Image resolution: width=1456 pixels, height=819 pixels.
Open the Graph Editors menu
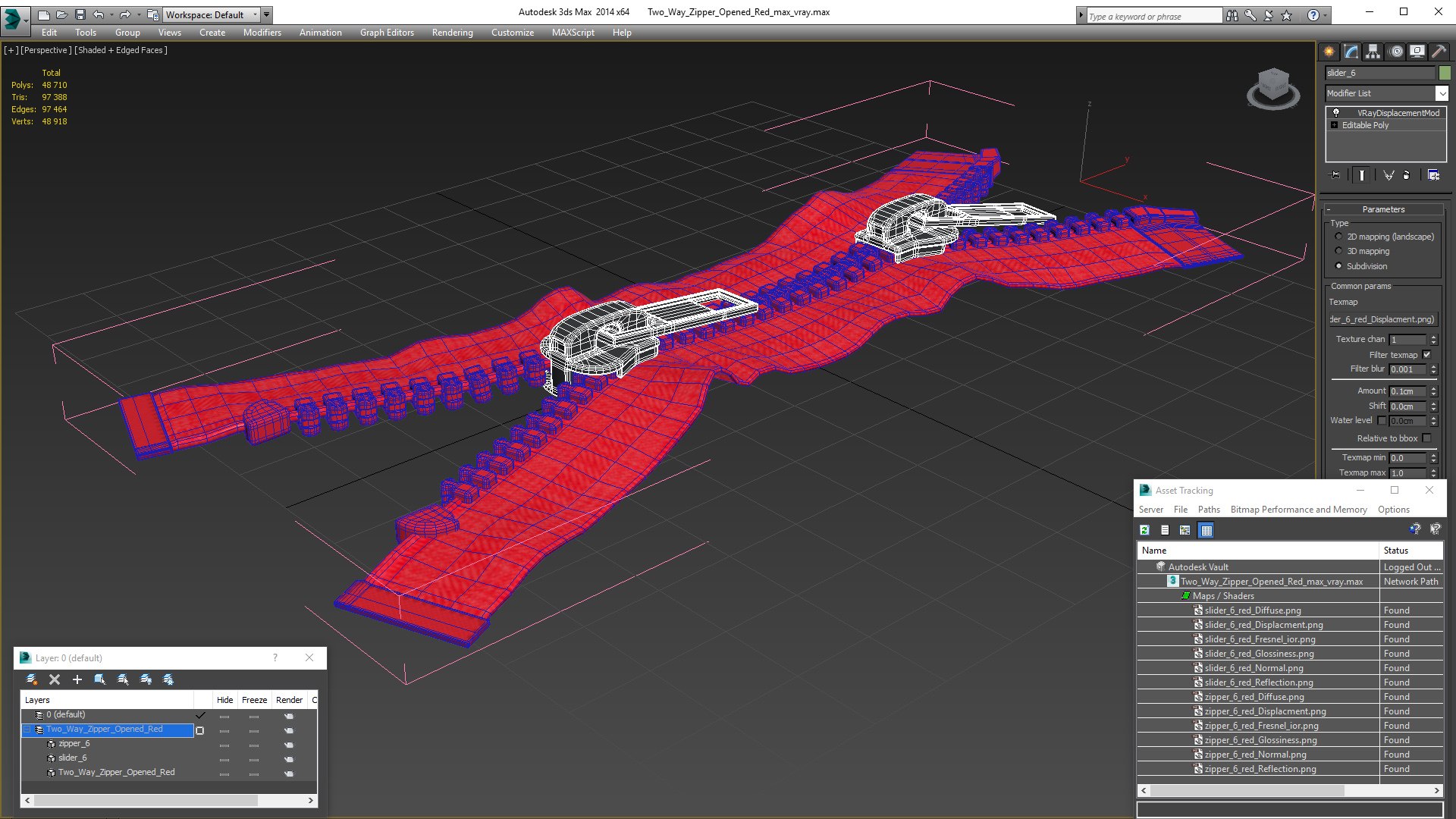(387, 33)
